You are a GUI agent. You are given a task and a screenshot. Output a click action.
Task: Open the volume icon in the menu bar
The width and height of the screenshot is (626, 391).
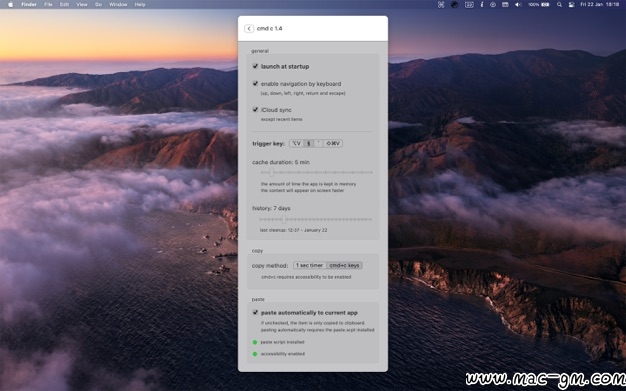518,4
